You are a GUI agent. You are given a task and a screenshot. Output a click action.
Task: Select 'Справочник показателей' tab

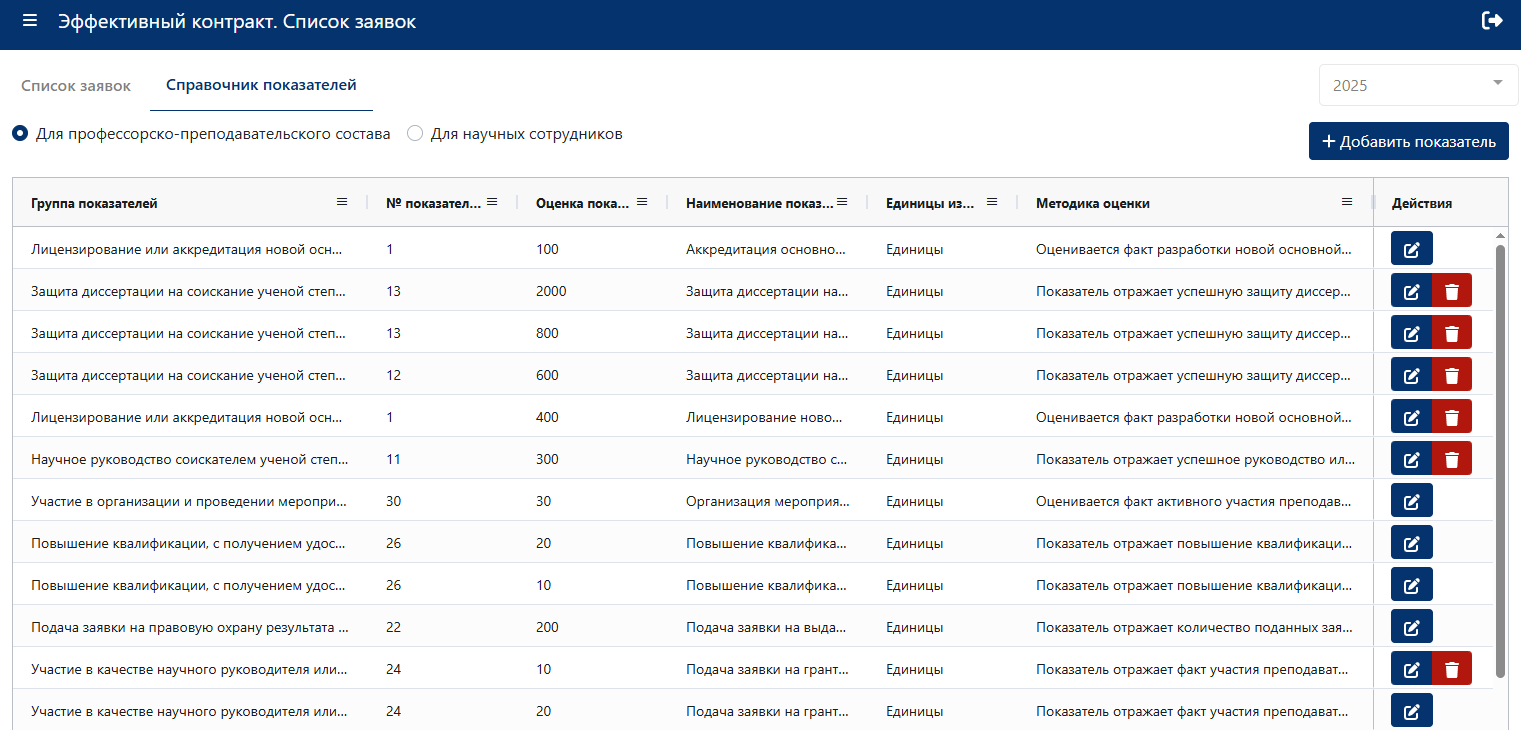[x=261, y=86]
